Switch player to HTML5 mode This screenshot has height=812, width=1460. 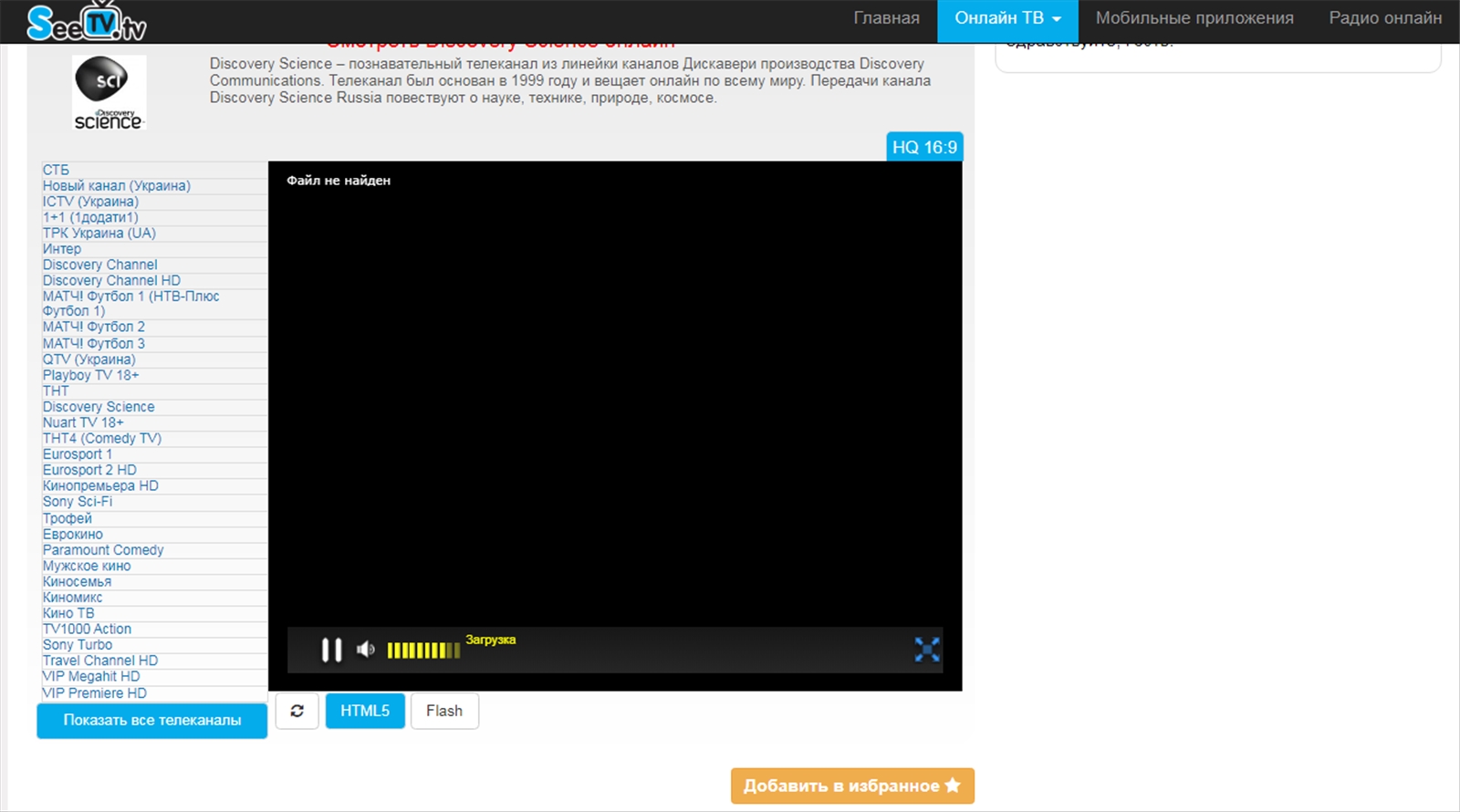365,711
